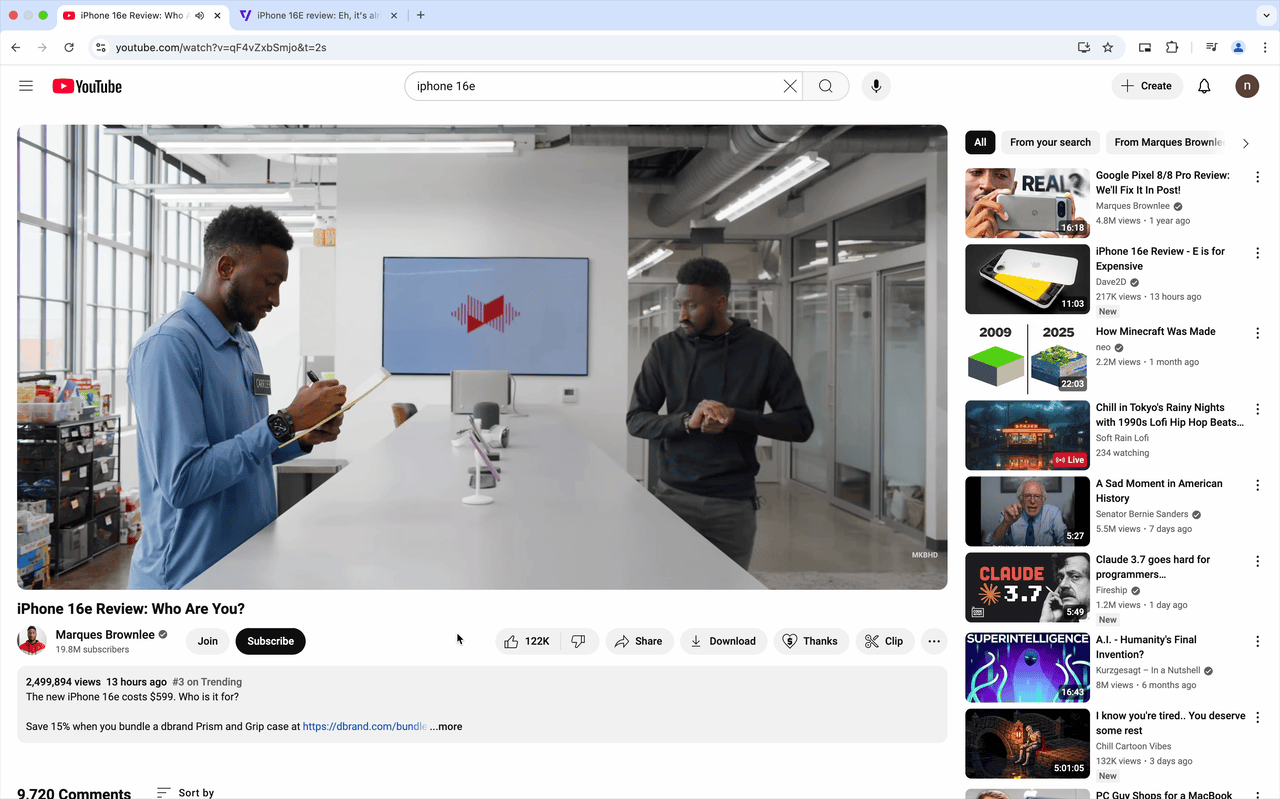Reveal more filter chips with the right chevron
This screenshot has width=1280, height=799.
coord(1246,142)
